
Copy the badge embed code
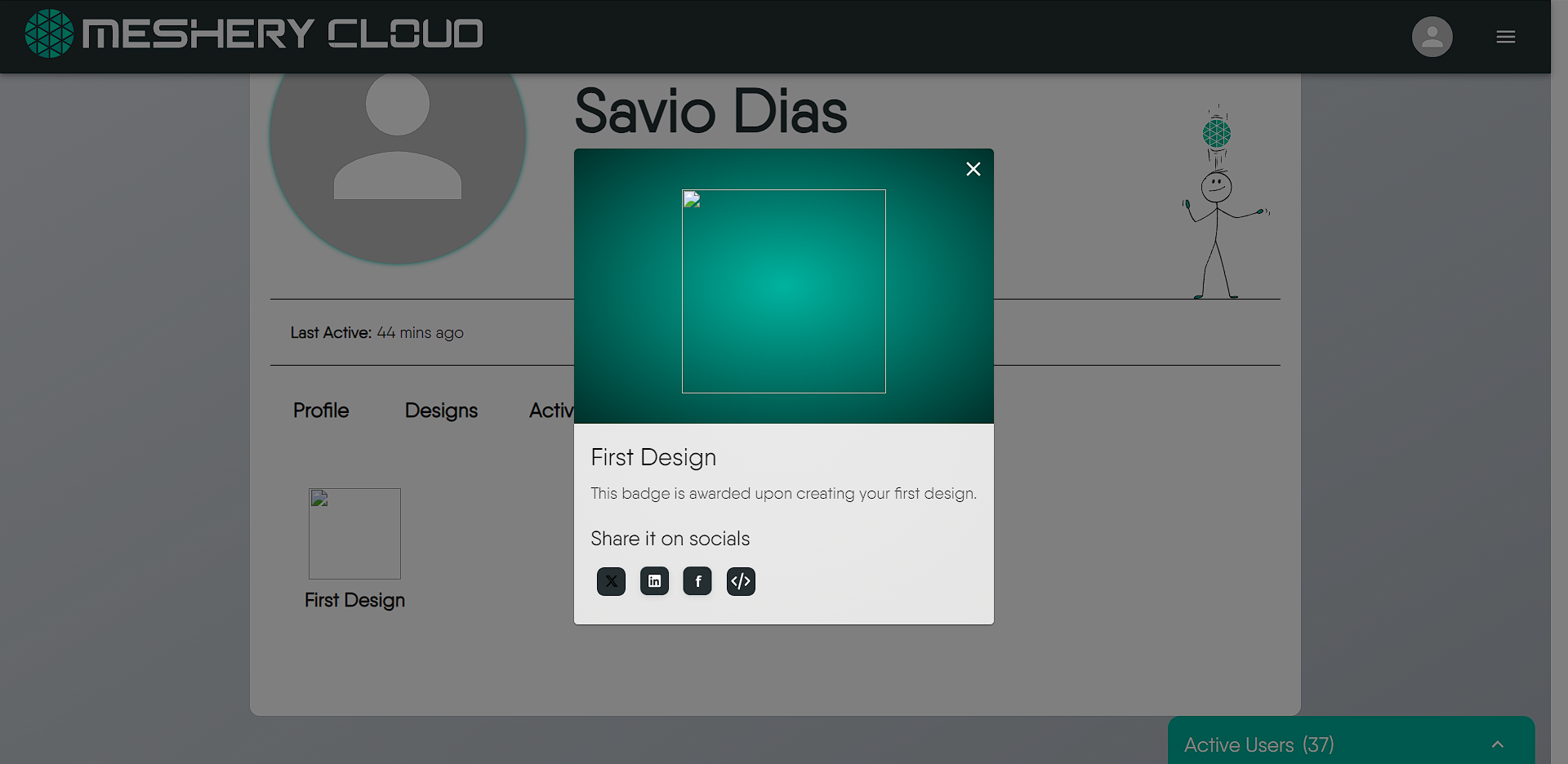coord(741,581)
